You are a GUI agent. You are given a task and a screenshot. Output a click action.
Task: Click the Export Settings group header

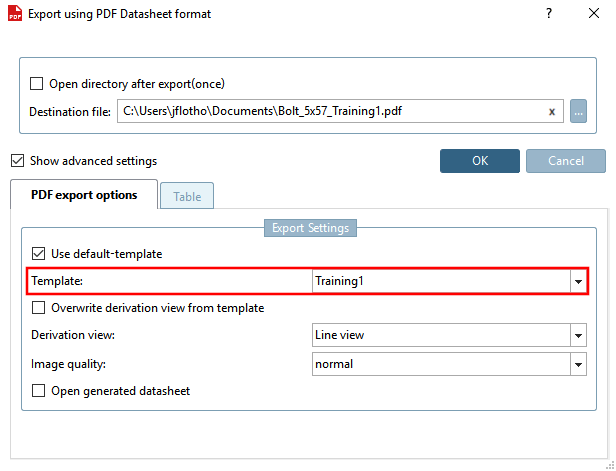[310, 228]
